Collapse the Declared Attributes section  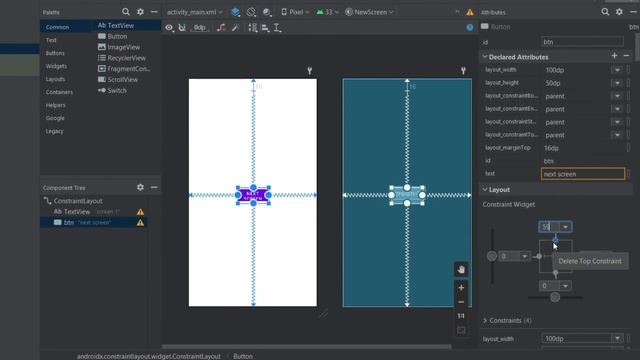(x=485, y=57)
